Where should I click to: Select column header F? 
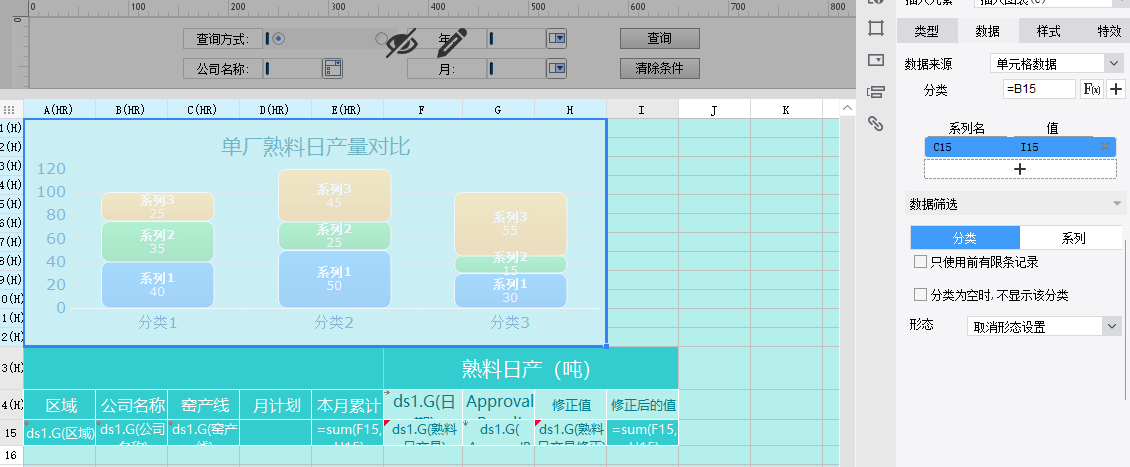pyautogui.click(x=423, y=110)
